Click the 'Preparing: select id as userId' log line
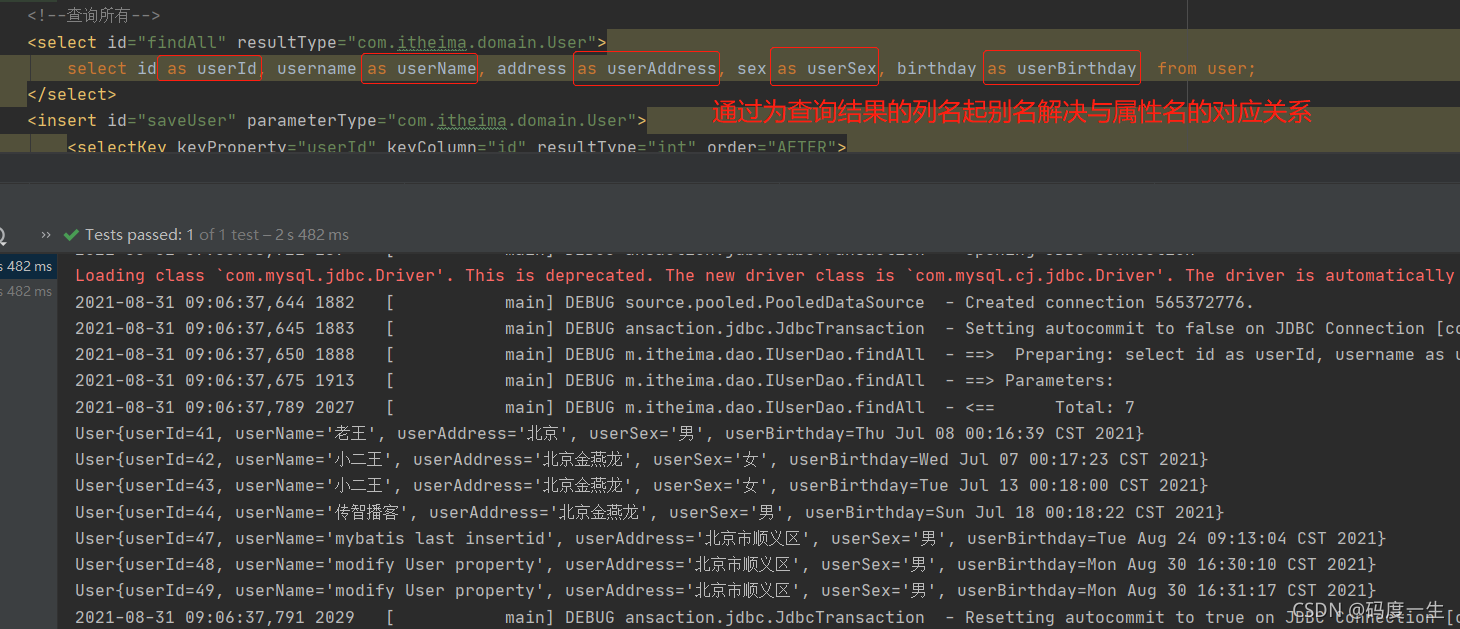The image size is (1460, 629). (767, 354)
